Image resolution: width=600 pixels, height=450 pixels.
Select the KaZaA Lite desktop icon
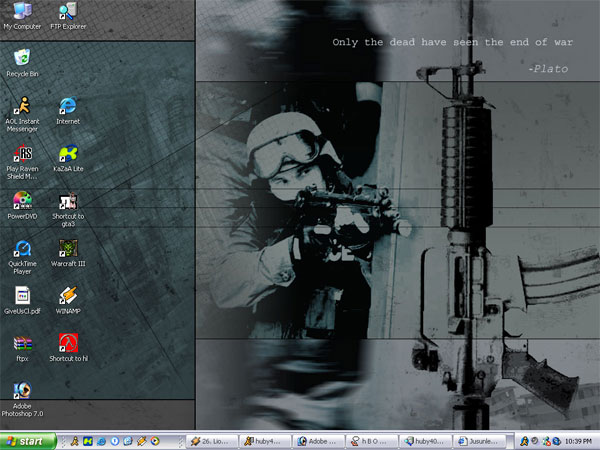point(68,153)
